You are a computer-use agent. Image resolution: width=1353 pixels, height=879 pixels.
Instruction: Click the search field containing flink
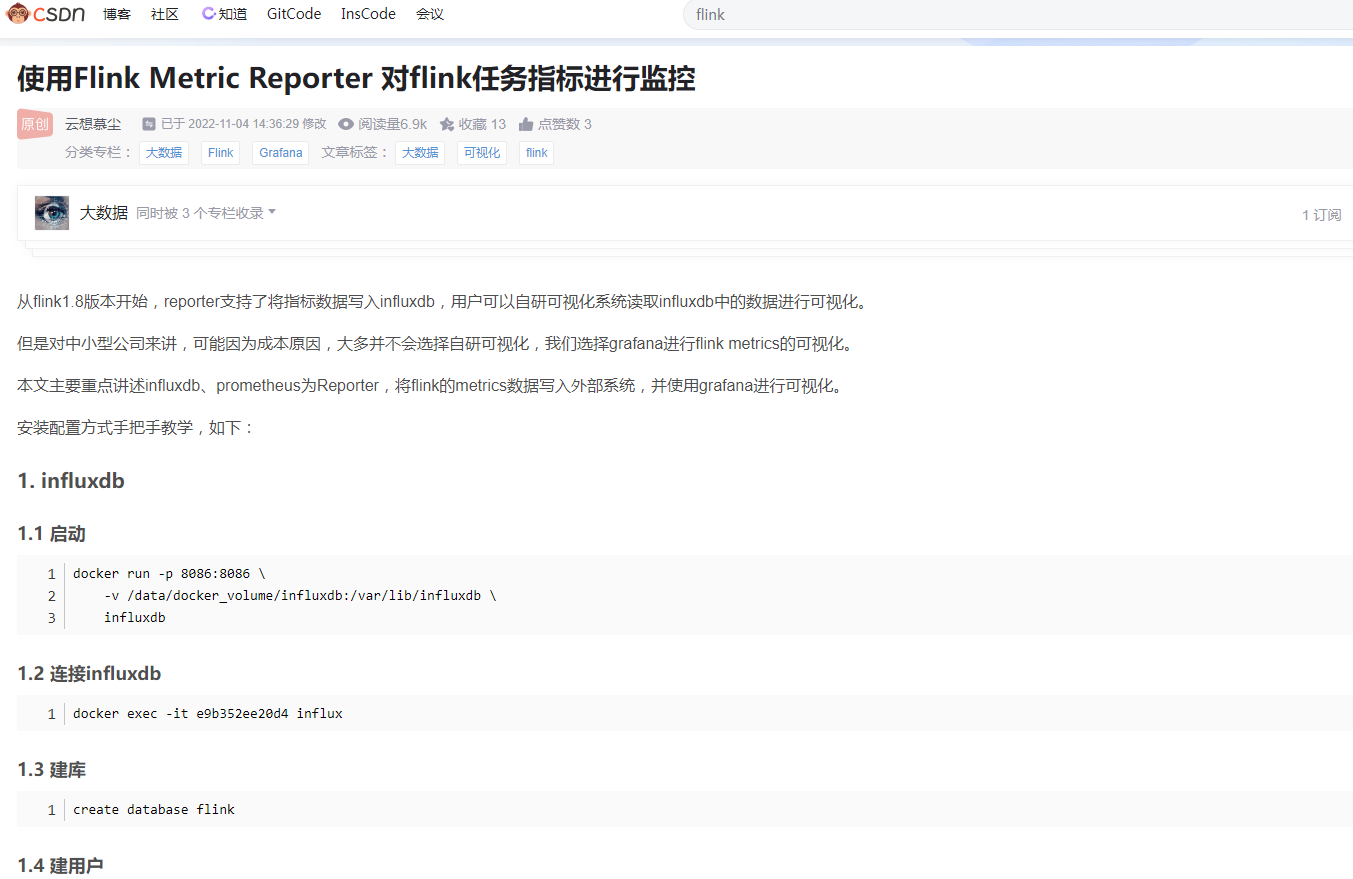[x=1017, y=15]
